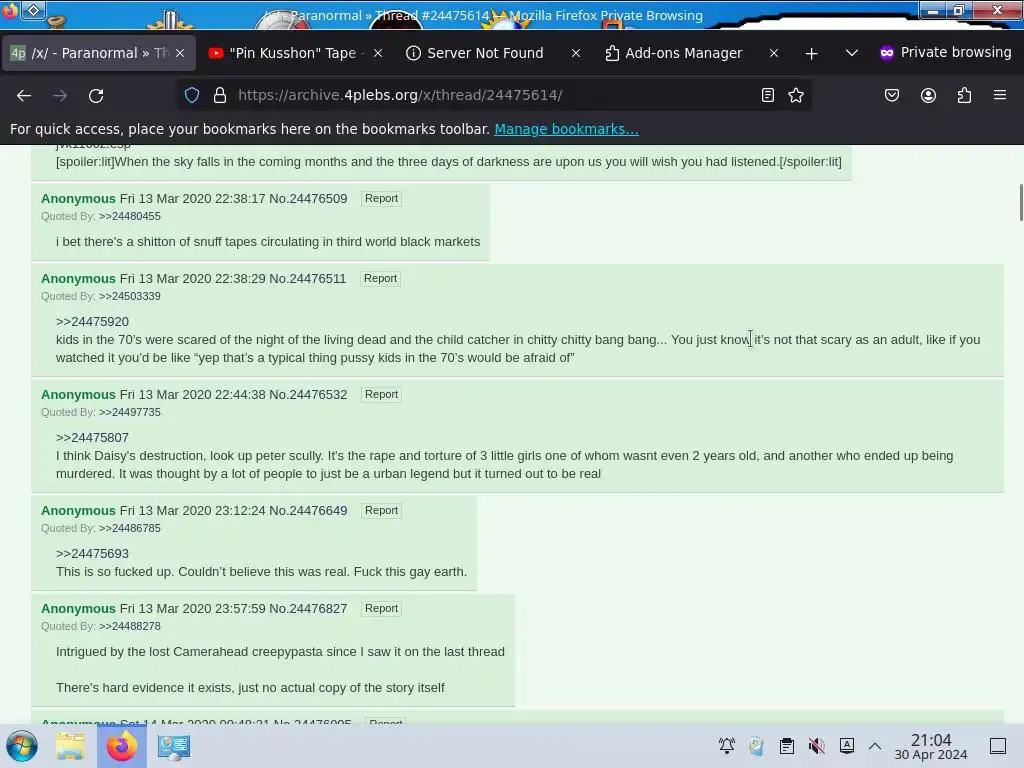Screen dimensions: 1024x768
Task: Report post No.24476827
Action: [x=381, y=609]
